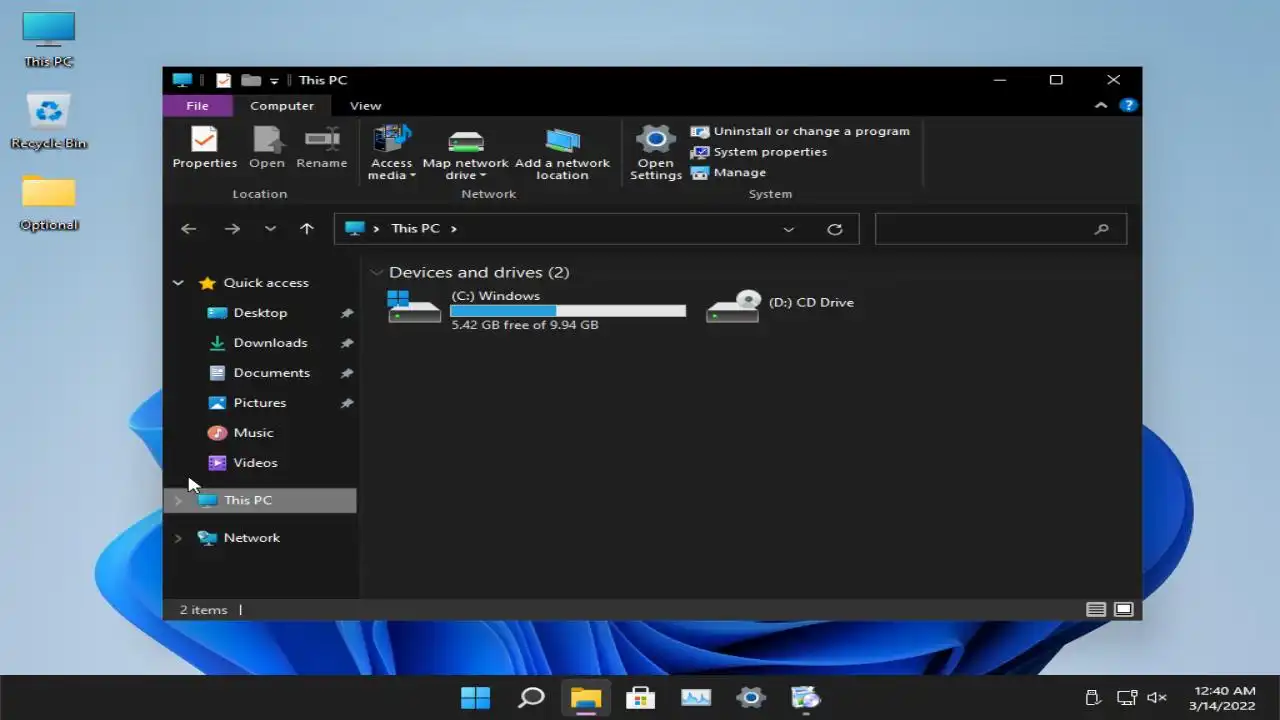1280x720 pixels.
Task: Select Desktop in Quick access
Action: tap(260, 313)
